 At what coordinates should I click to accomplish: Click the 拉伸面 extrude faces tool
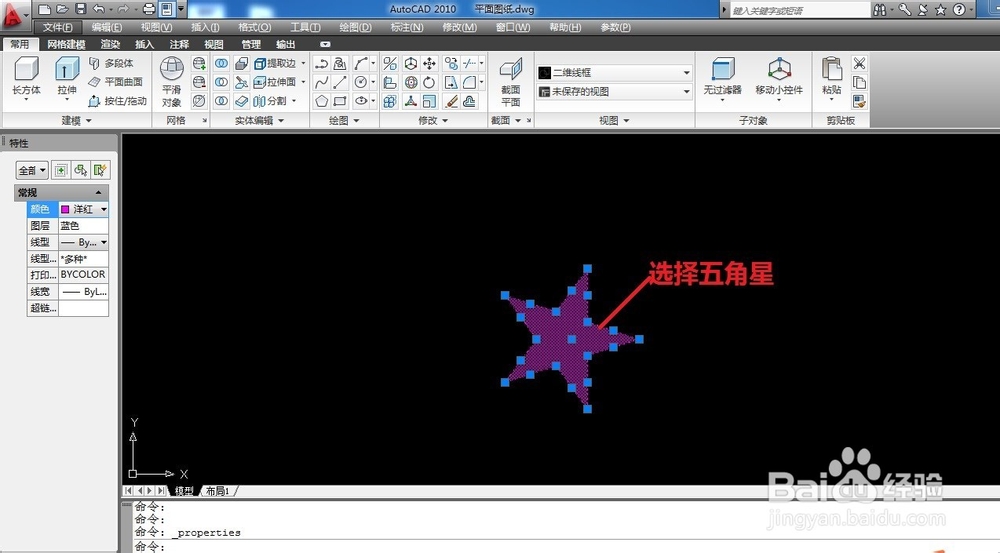tap(275, 82)
